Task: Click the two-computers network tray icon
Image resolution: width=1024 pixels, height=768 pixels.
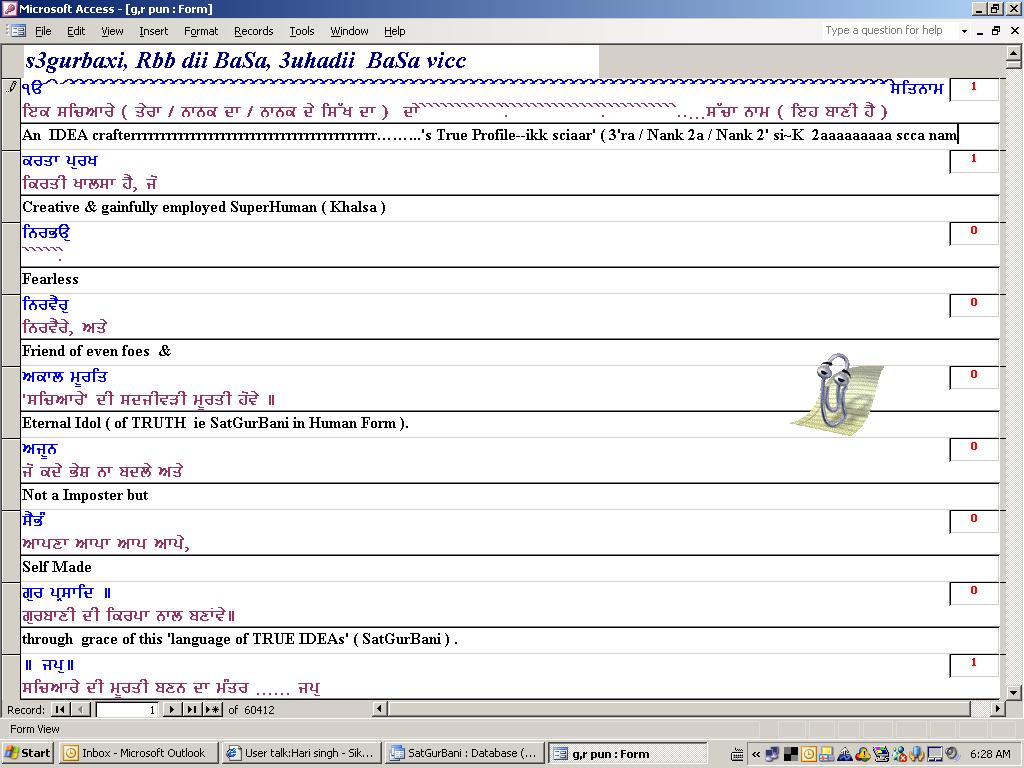Action: coord(772,754)
